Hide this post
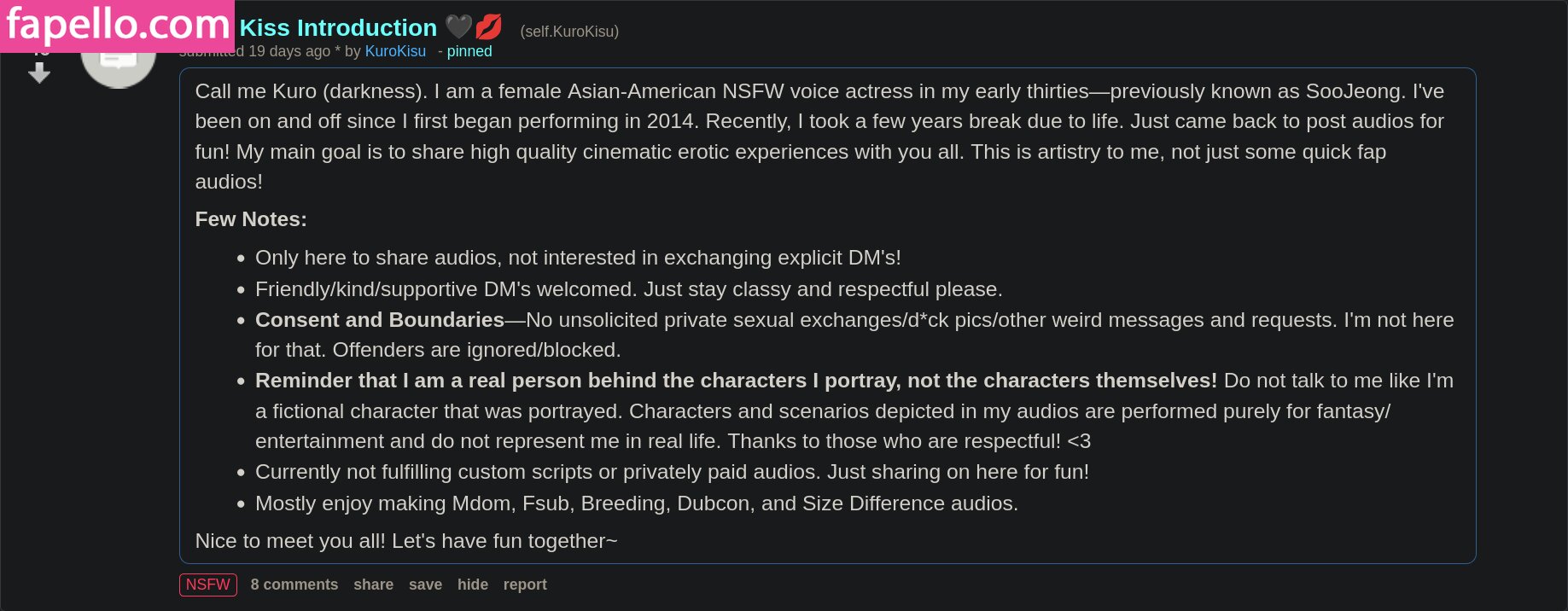The width and height of the screenshot is (1568, 611). point(472,585)
